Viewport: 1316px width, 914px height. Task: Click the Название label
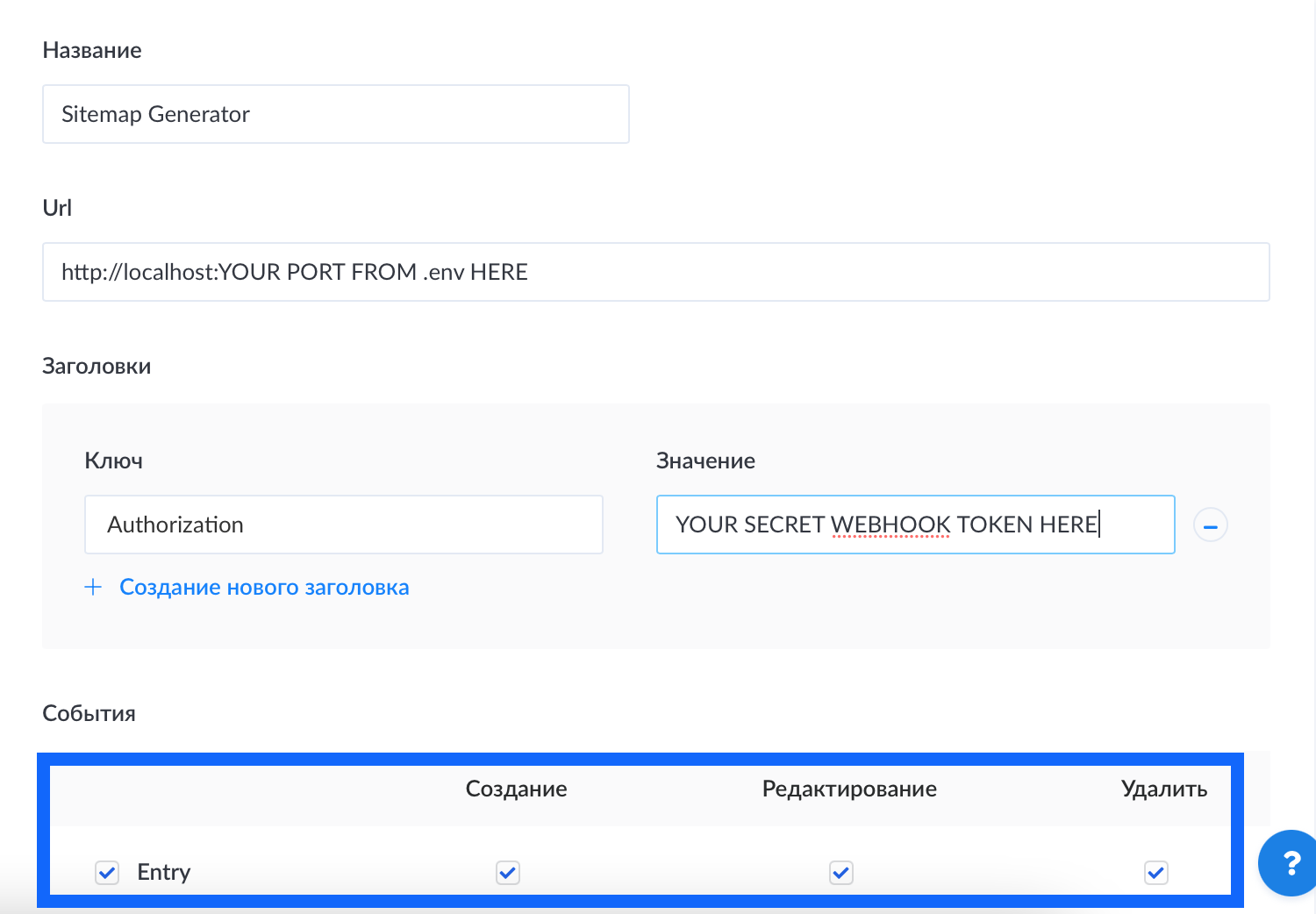click(x=92, y=50)
